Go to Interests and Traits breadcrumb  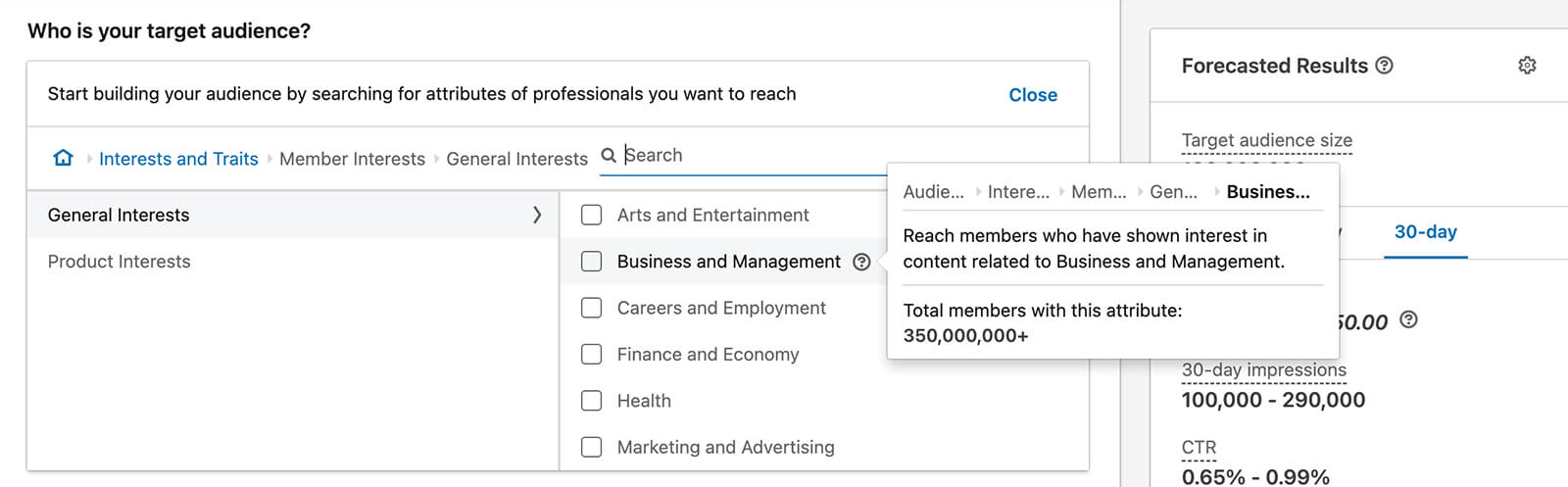tap(178, 159)
